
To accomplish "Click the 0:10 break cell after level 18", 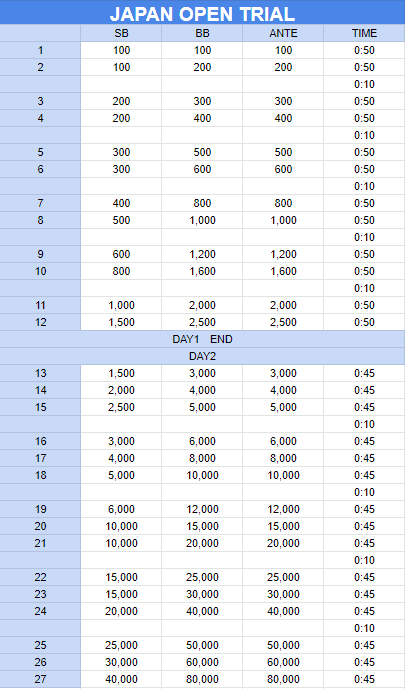I will (x=364, y=492).
